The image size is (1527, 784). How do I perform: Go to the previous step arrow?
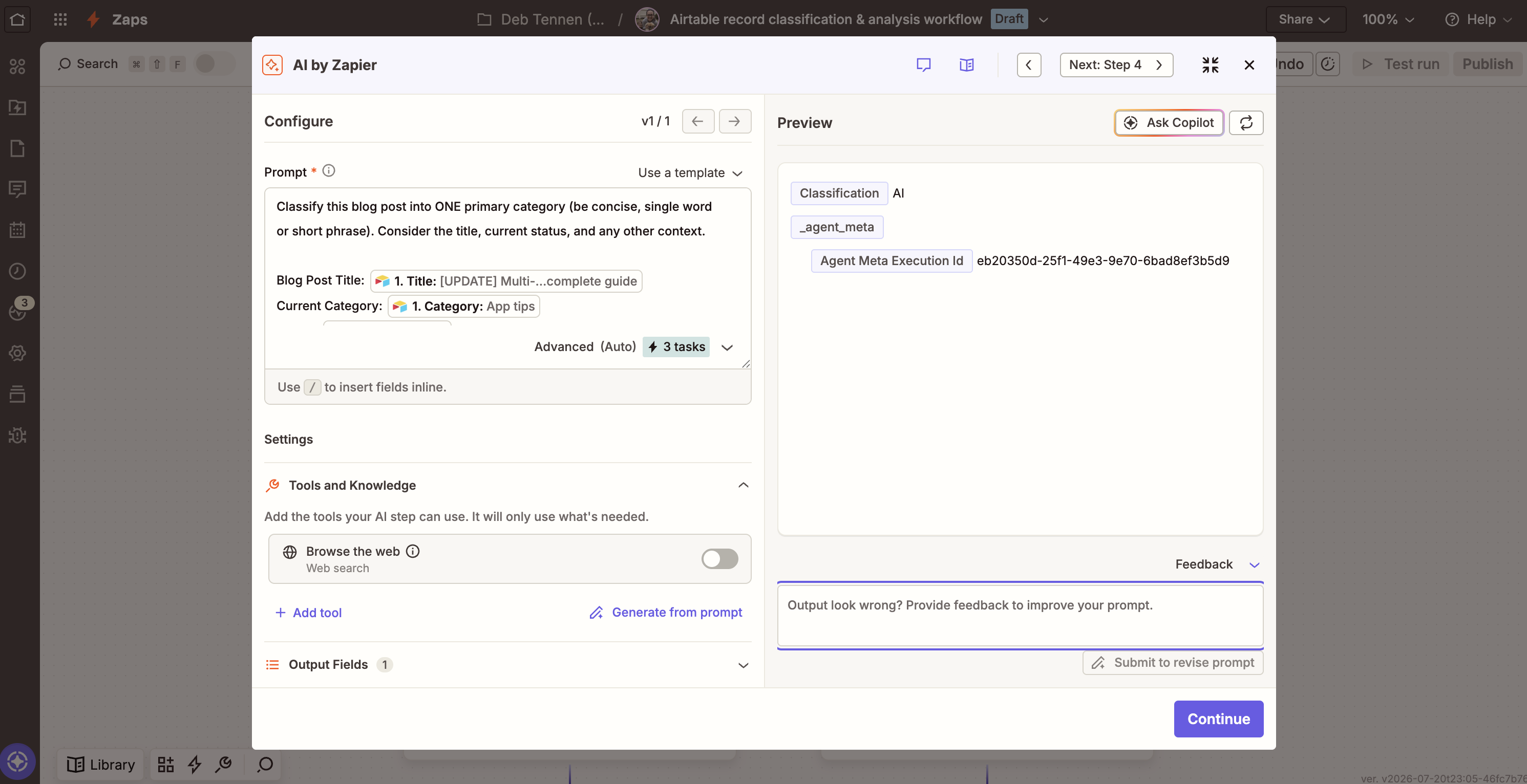pyautogui.click(x=1029, y=64)
